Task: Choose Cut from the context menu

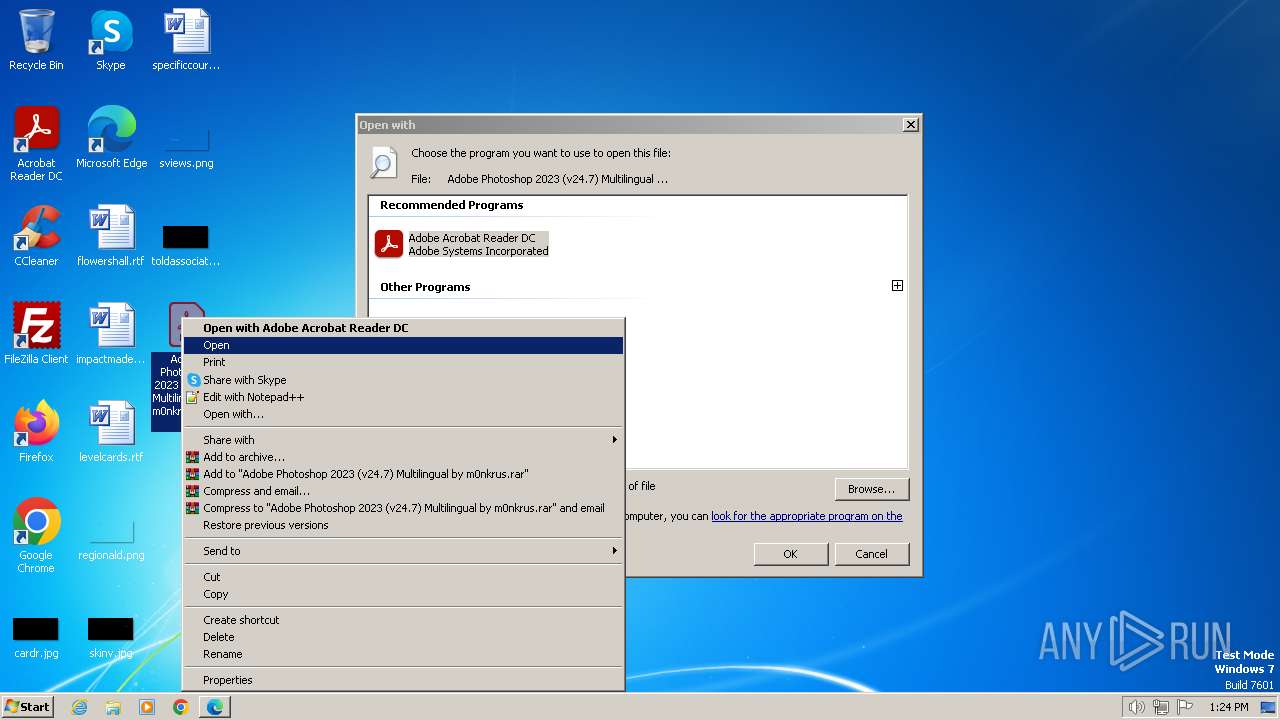Action: pos(402,577)
